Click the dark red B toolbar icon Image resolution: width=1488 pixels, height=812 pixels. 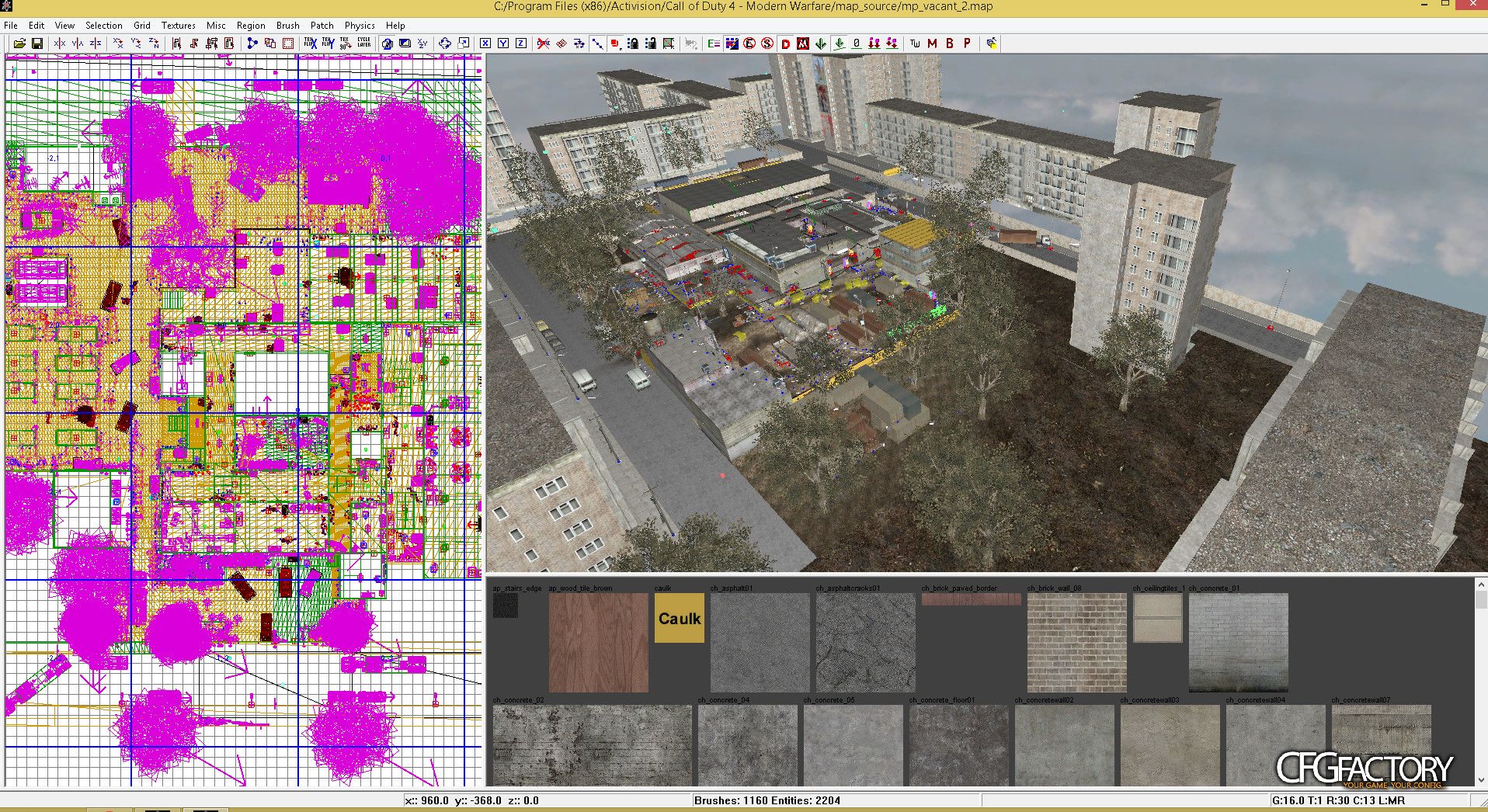pos(950,43)
